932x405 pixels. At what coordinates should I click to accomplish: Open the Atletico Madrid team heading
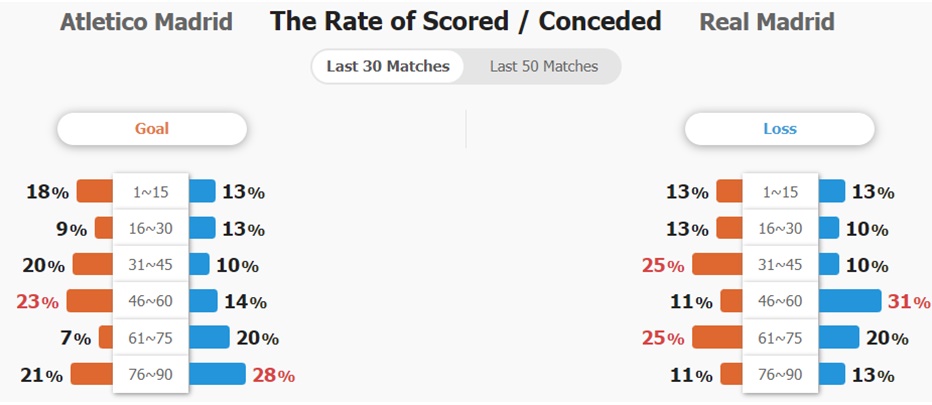pos(146,22)
